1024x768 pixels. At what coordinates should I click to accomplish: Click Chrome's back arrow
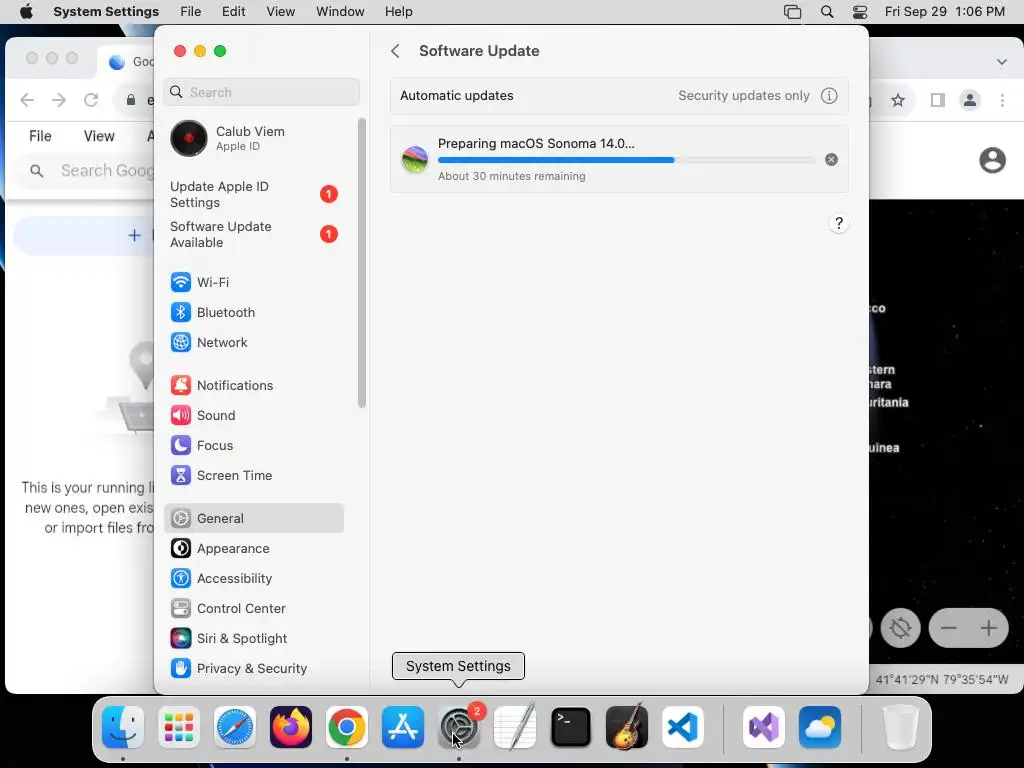27,99
